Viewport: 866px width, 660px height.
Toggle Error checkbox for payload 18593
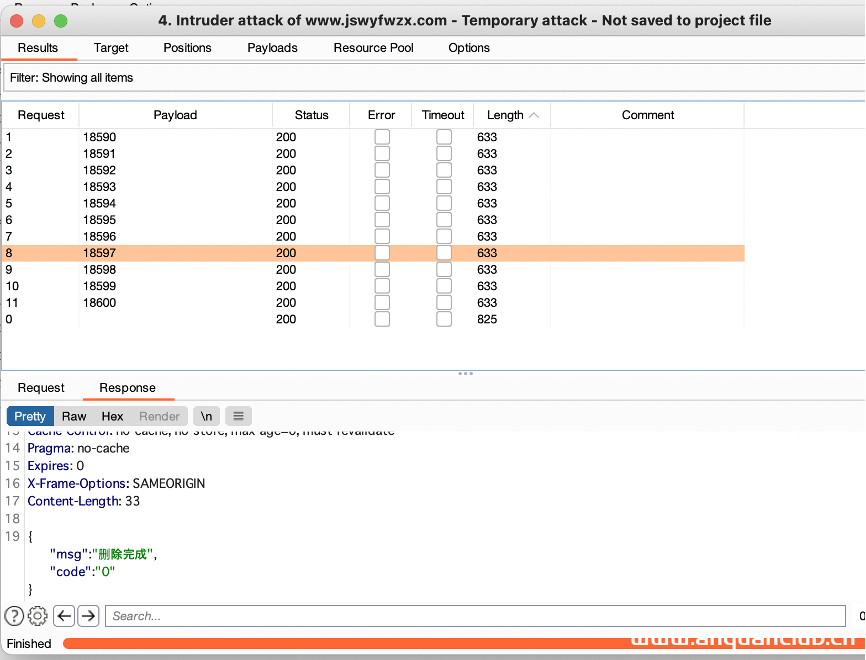pos(382,186)
